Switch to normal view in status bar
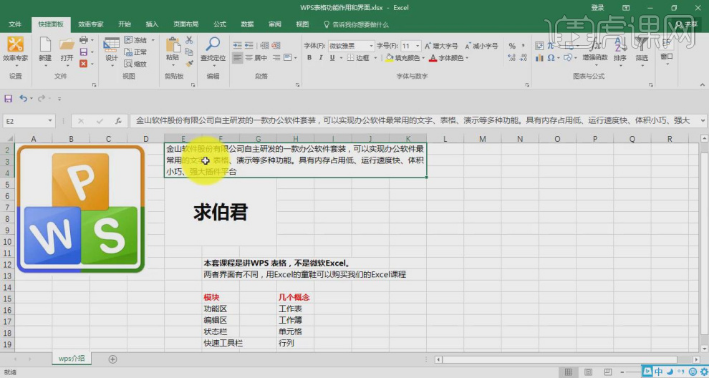Image resolution: width=709 pixels, height=378 pixels. (x=568, y=372)
